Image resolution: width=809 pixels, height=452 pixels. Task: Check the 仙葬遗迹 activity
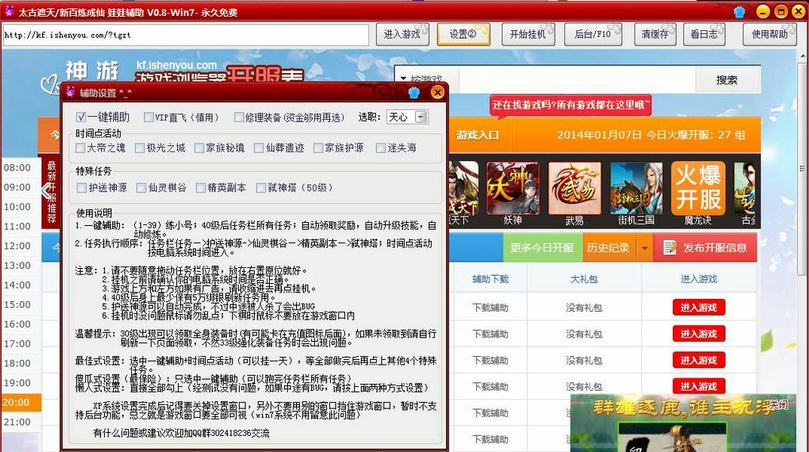[x=259, y=148]
